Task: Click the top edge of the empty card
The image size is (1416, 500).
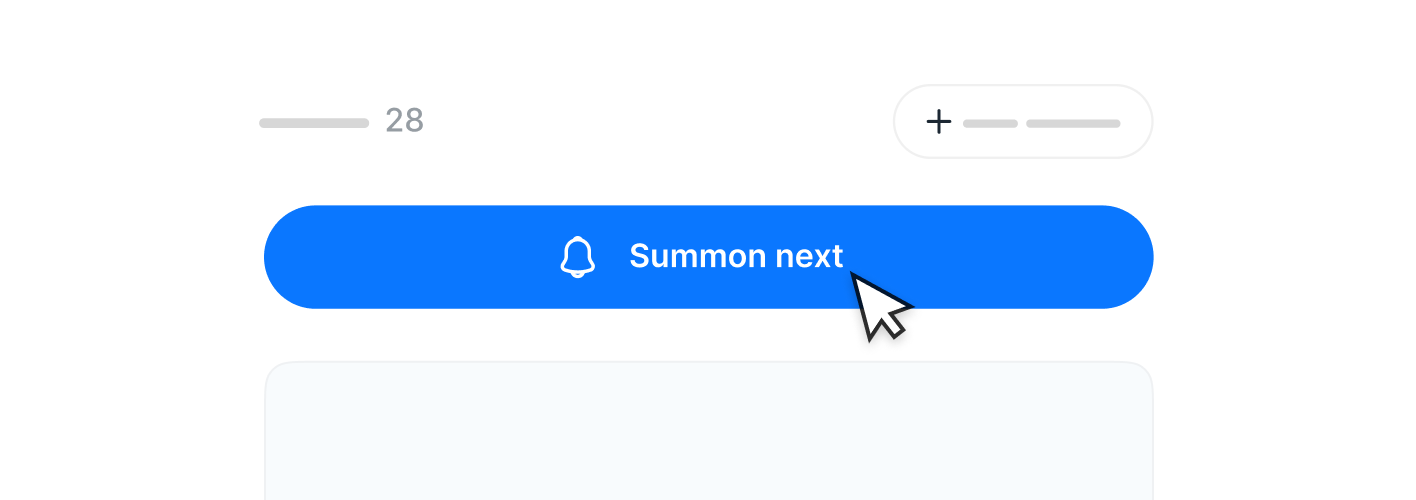Action: pyautogui.click(x=708, y=363)
